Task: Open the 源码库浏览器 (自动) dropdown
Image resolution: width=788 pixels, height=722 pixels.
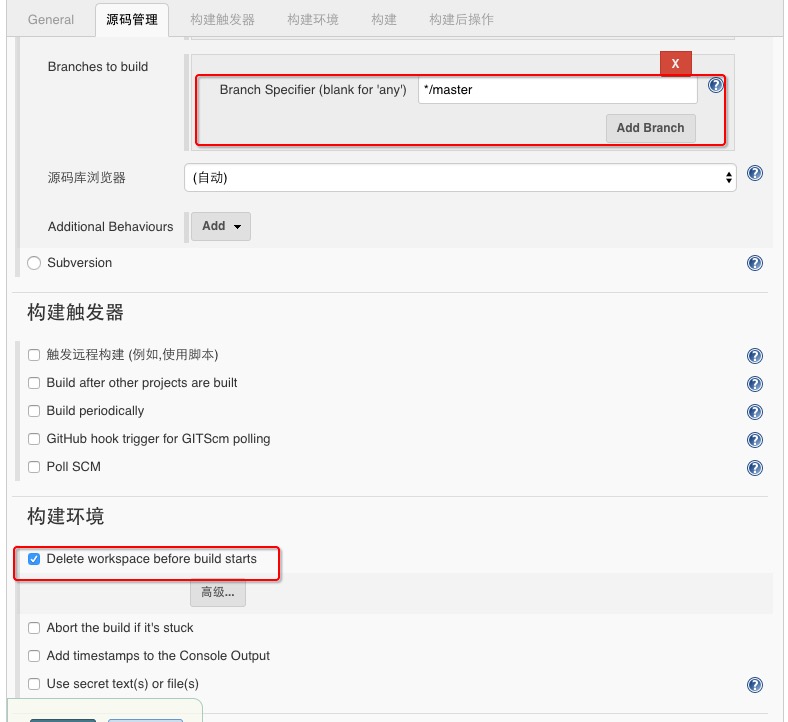Action: (x=460, y=177)
